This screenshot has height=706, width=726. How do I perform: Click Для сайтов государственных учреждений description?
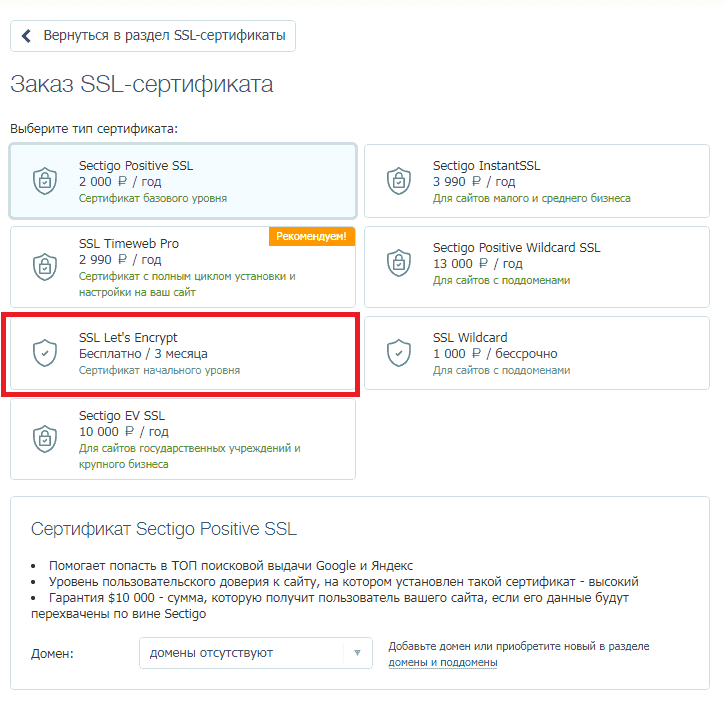tap(189, 456)
